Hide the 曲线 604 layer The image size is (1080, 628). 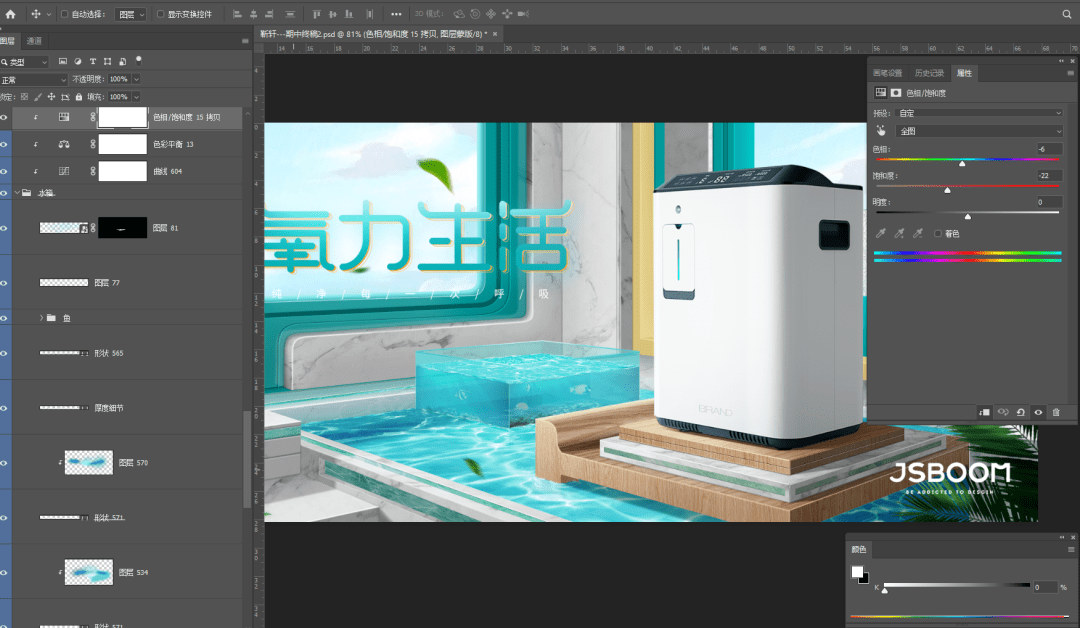tap(4, 171)
